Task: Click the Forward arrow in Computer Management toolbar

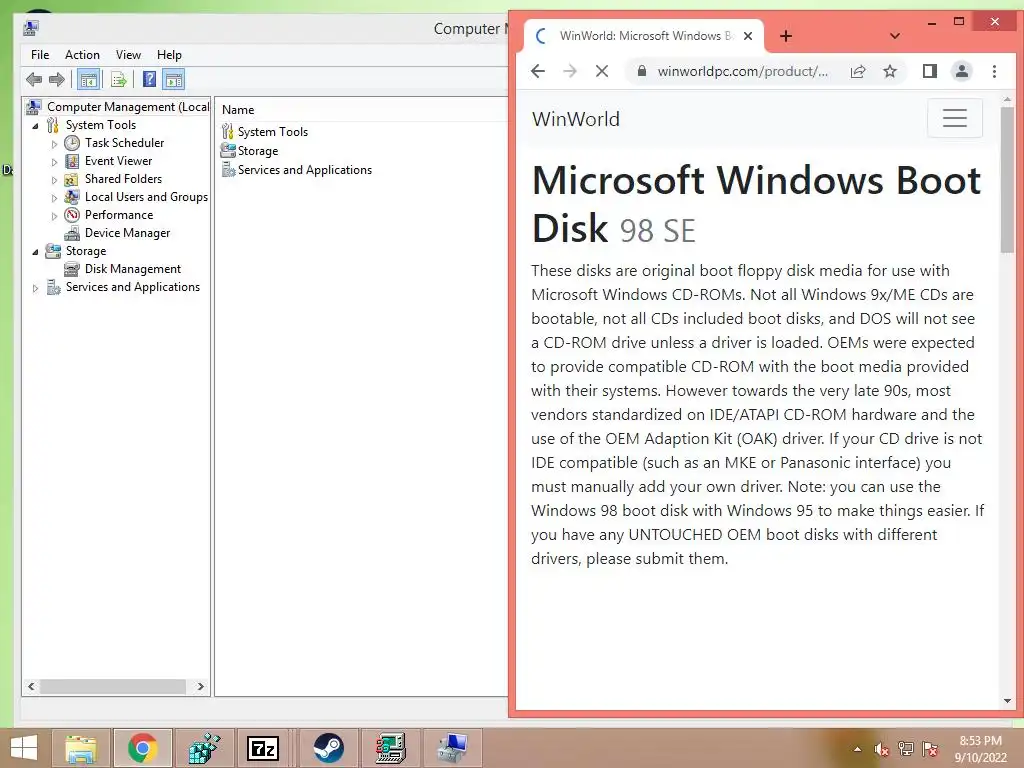Action: pos(57,80)
